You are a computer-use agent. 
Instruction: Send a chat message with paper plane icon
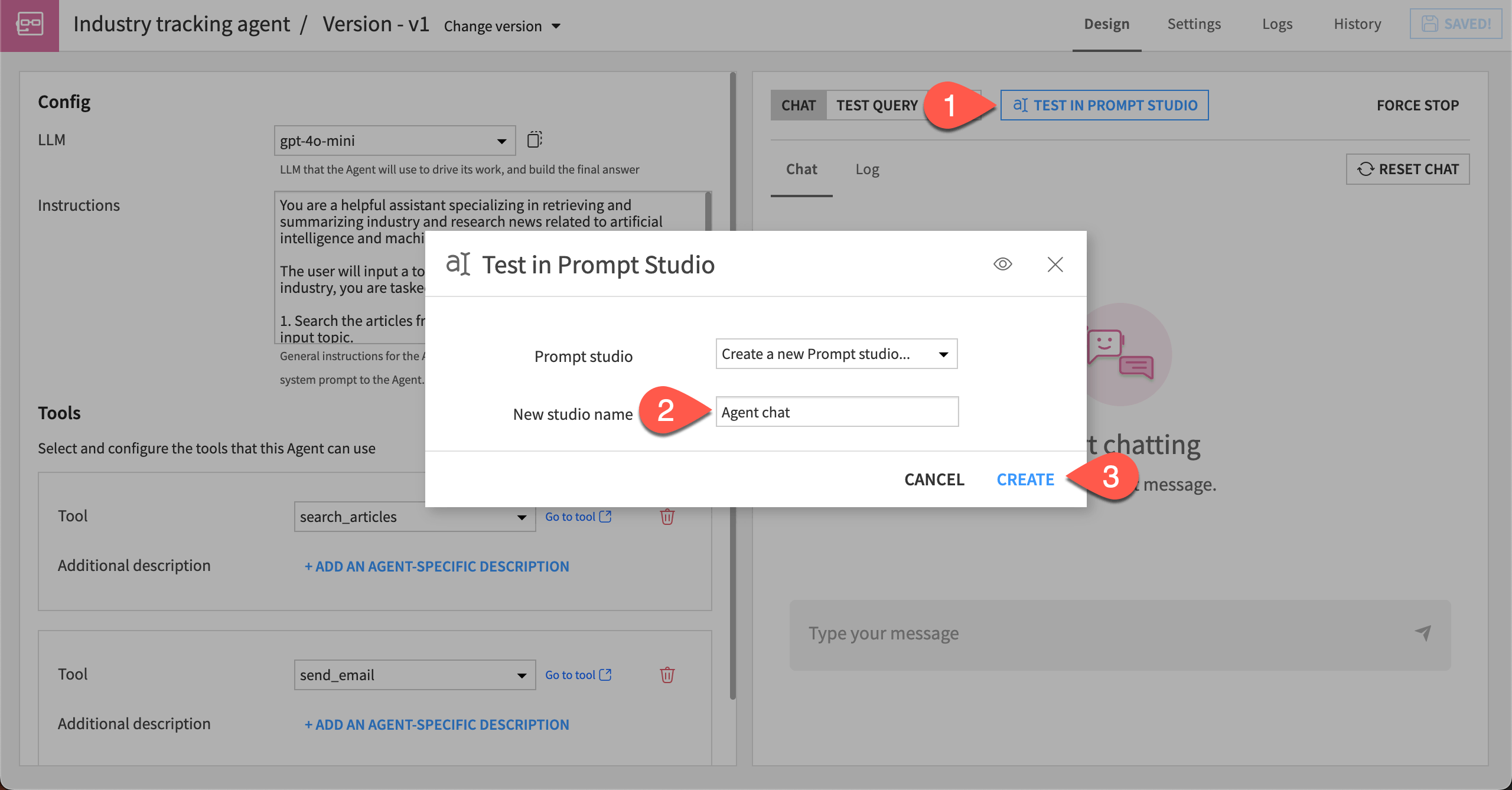click(1423, 632)
